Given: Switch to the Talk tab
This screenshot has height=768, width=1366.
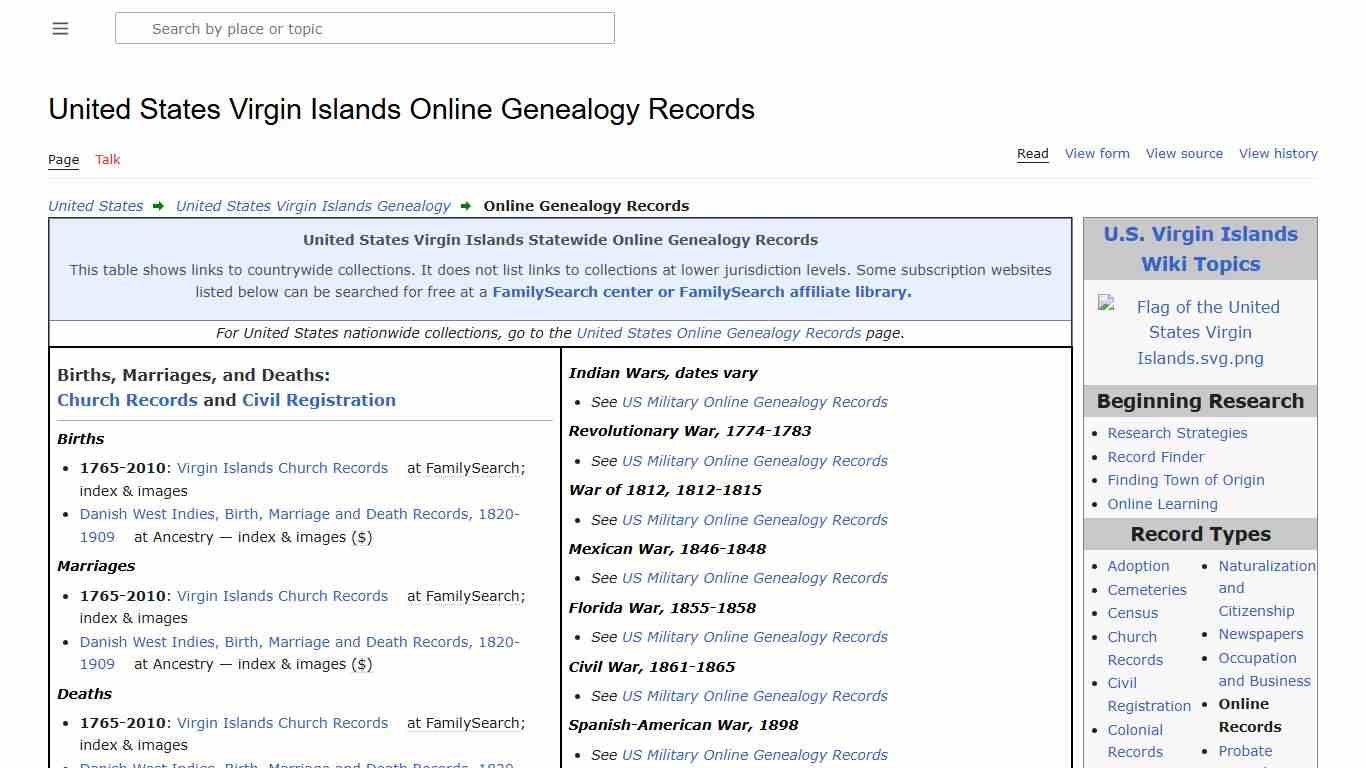Looking at the screenshot, I should pos(107,159).
